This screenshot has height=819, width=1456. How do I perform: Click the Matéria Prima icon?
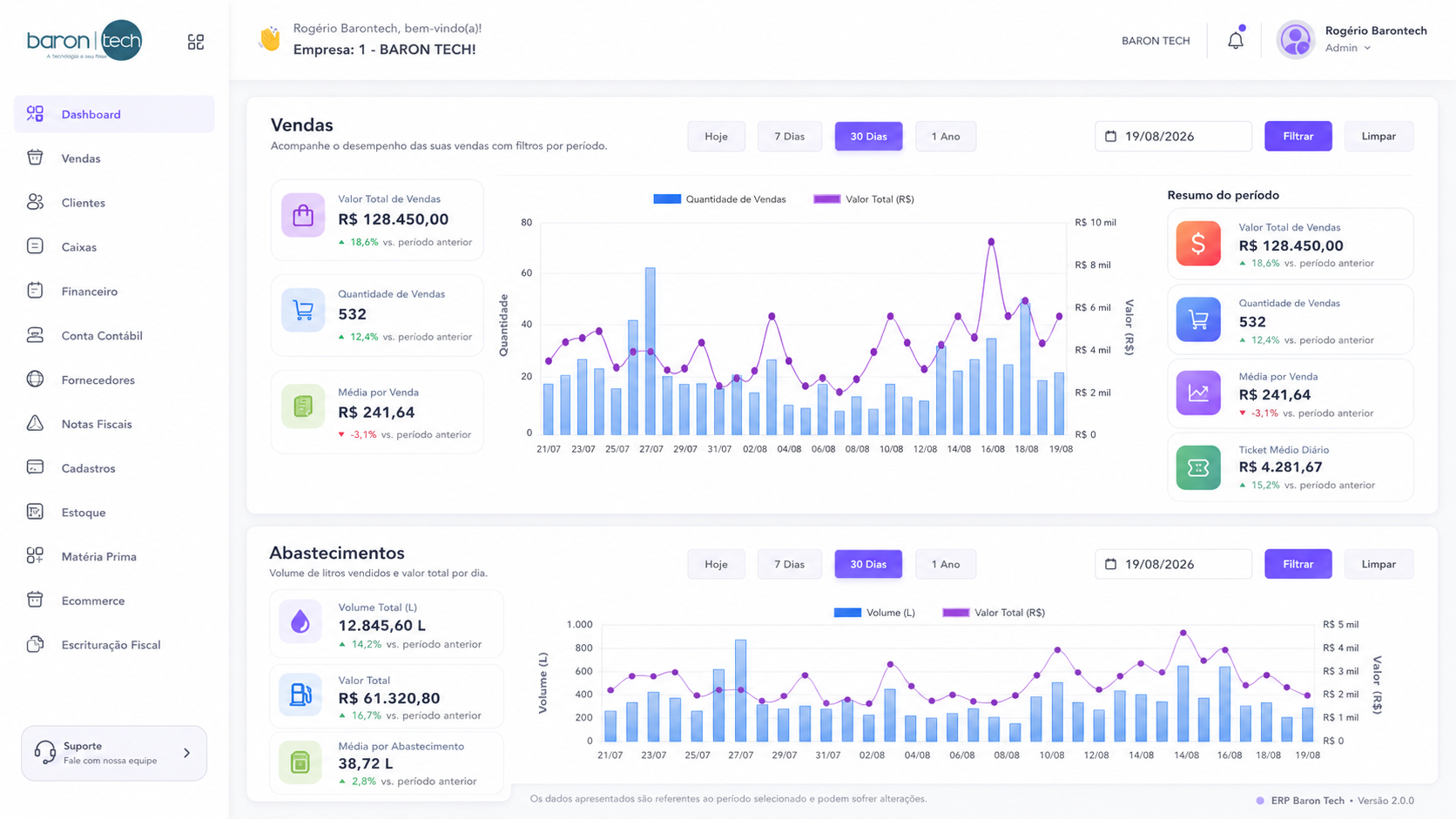coord(35,555)
